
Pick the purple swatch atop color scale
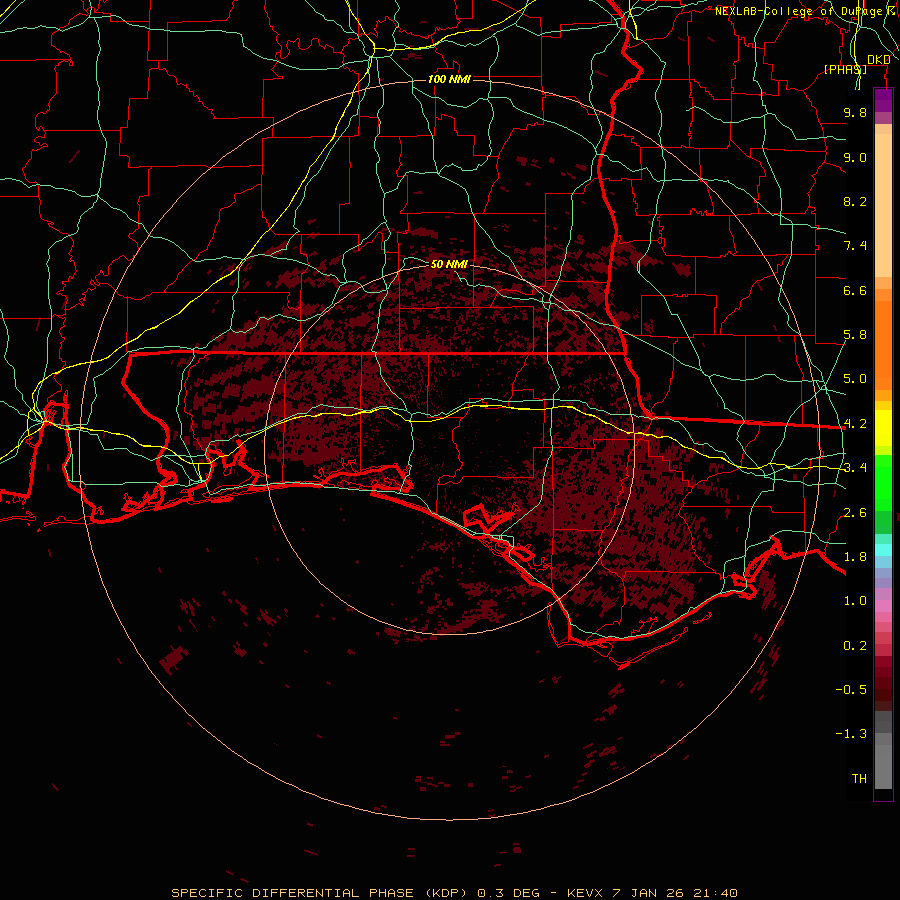coord(883,100)
